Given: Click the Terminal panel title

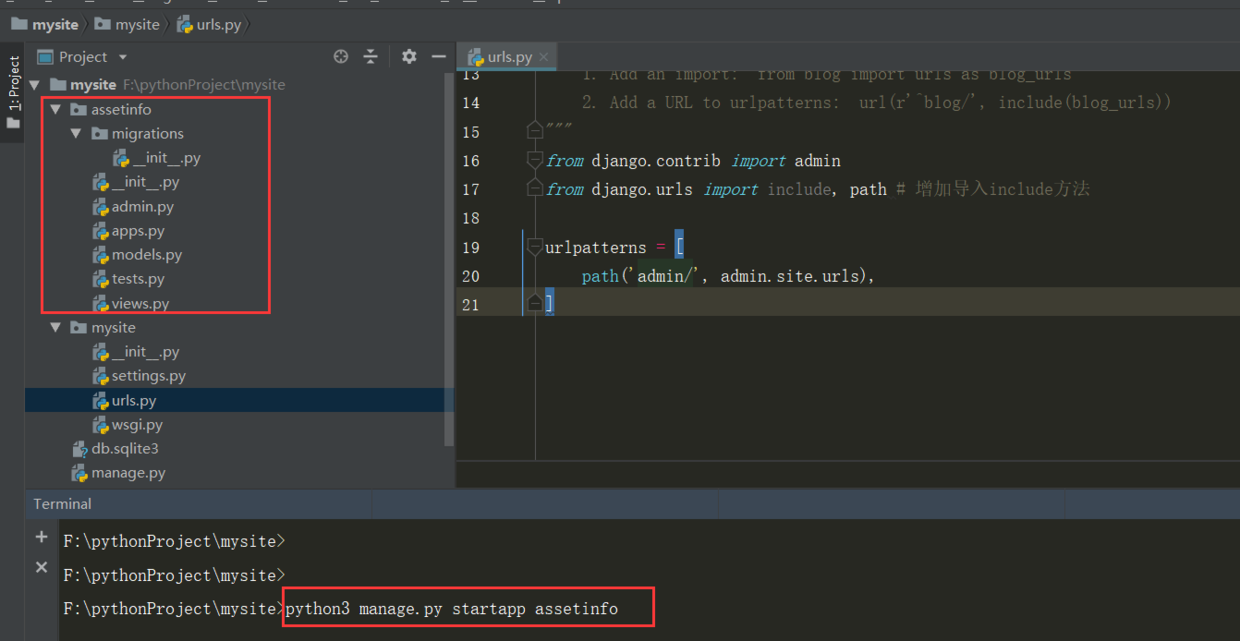Looking at the screenshot, I should [62, 504].
